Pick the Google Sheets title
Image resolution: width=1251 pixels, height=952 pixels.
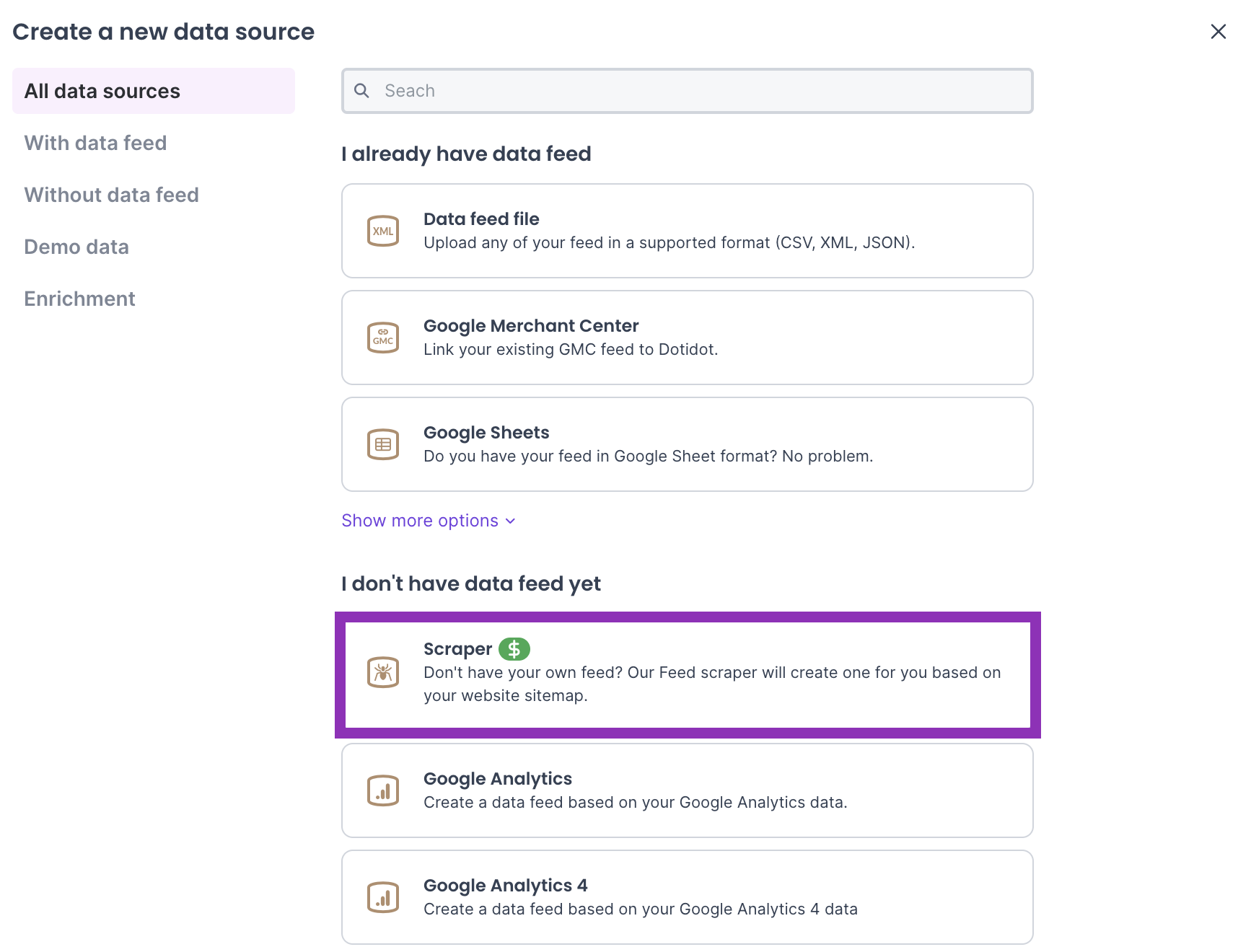(486, 432)
